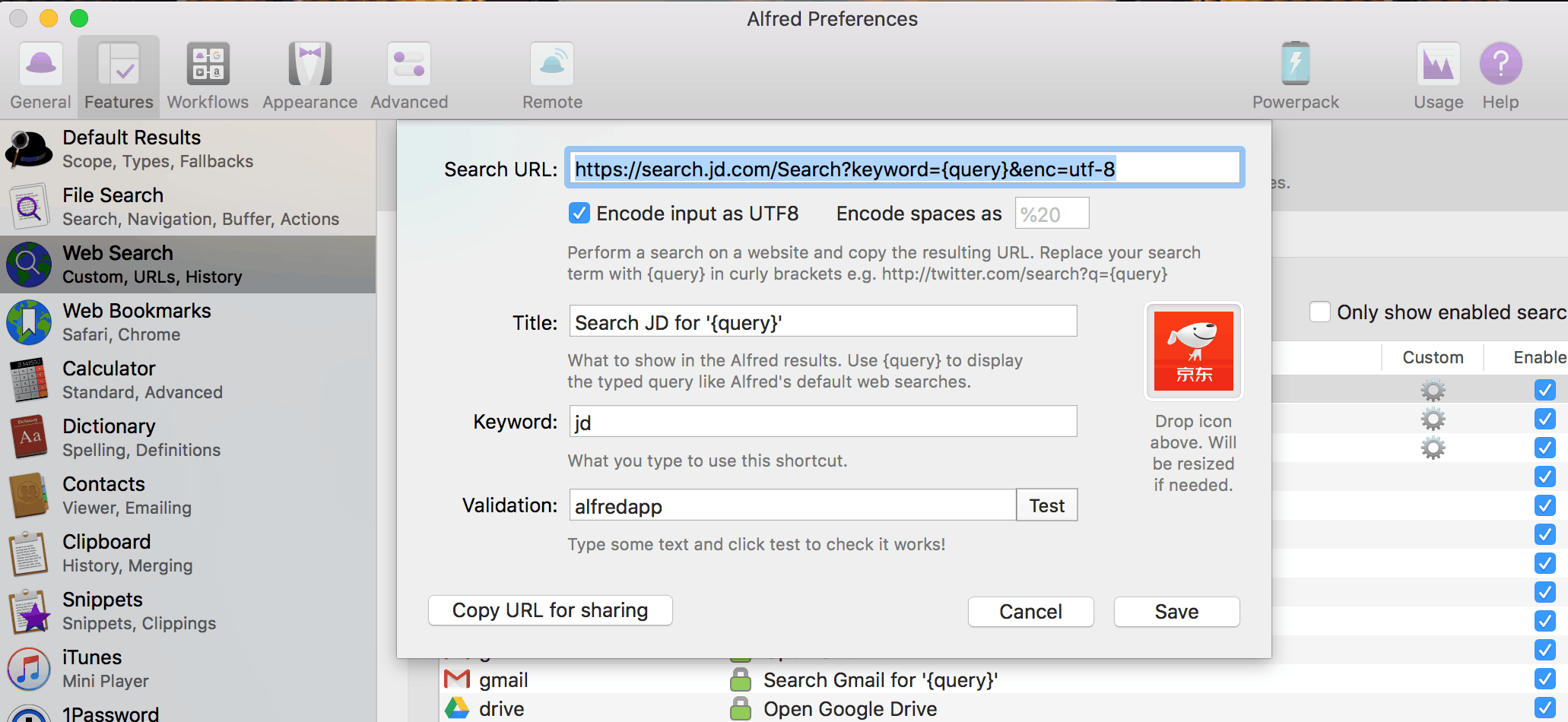
Task: Click the Search URL field
Action: 905,168
